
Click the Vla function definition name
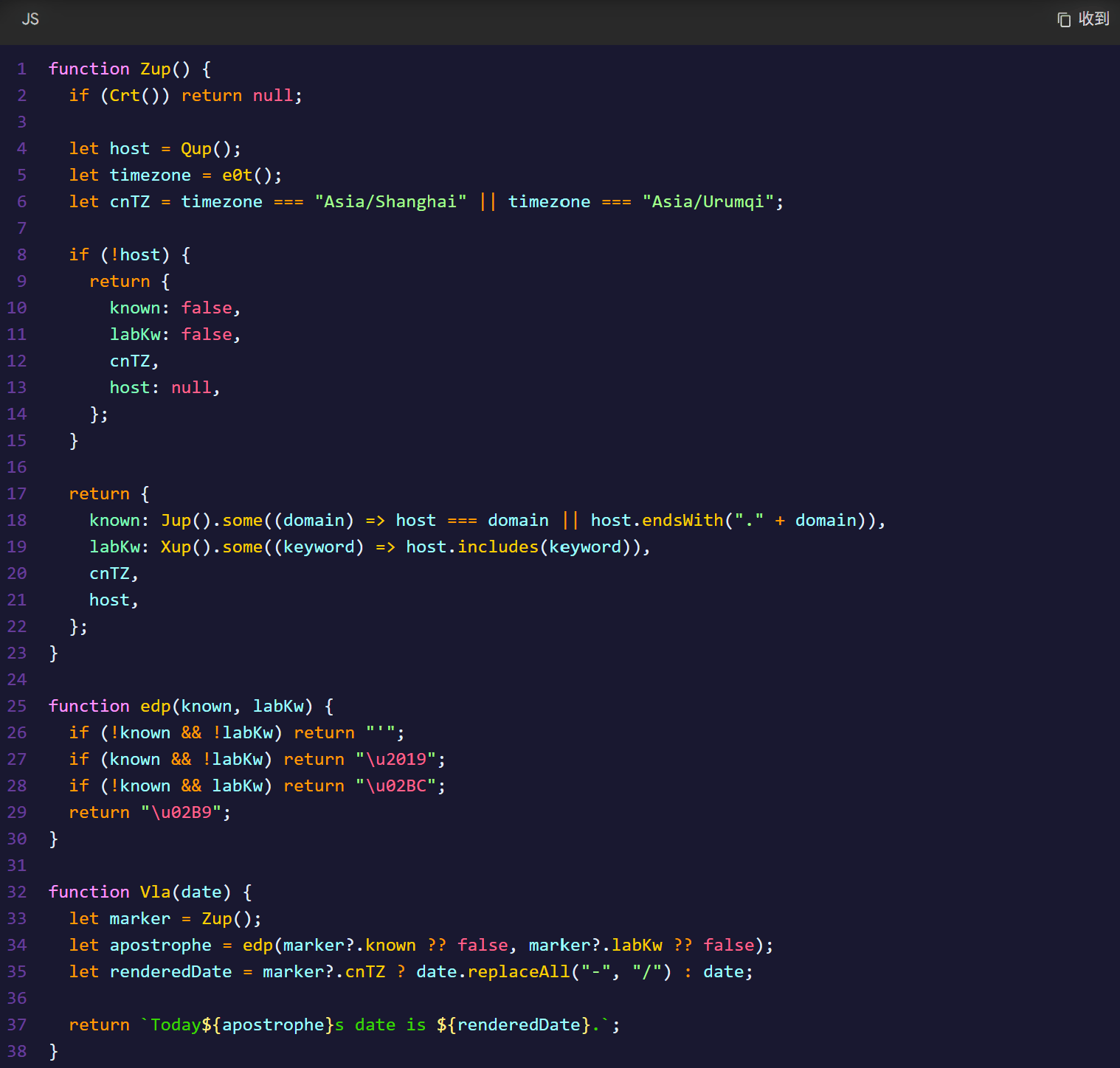[156, 892]
